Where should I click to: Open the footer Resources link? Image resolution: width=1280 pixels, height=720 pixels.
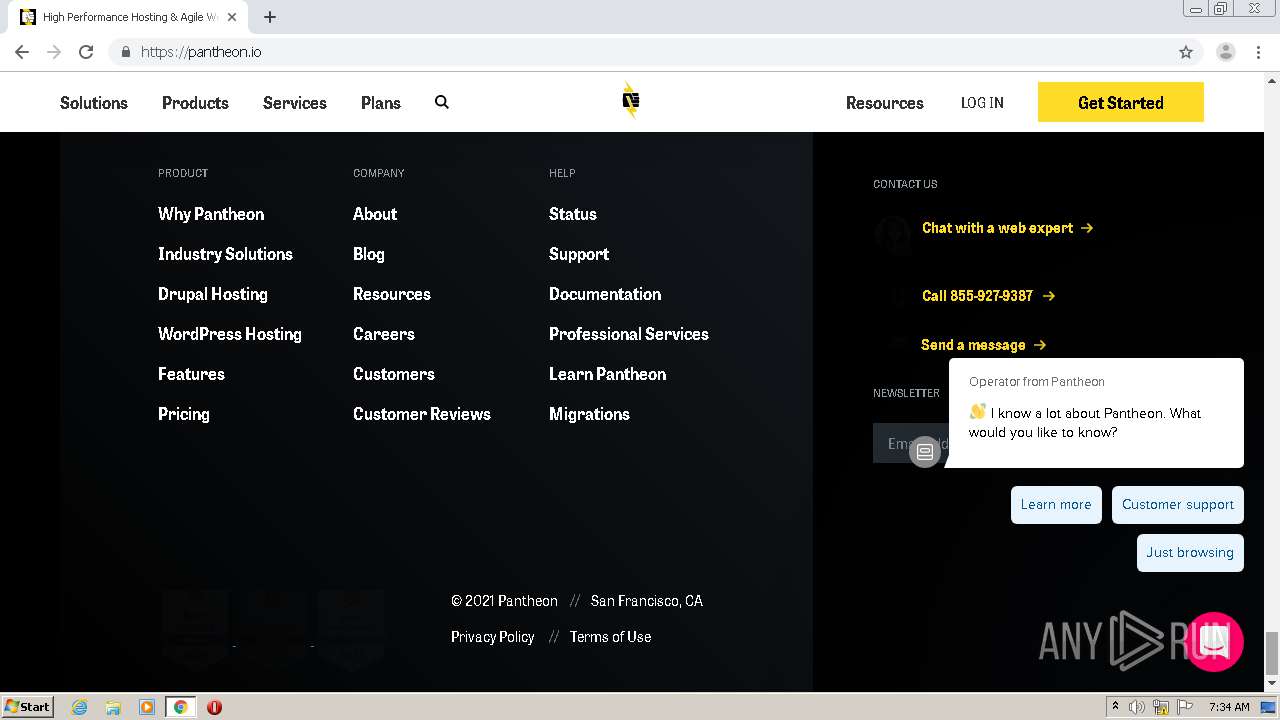point(392,294)
